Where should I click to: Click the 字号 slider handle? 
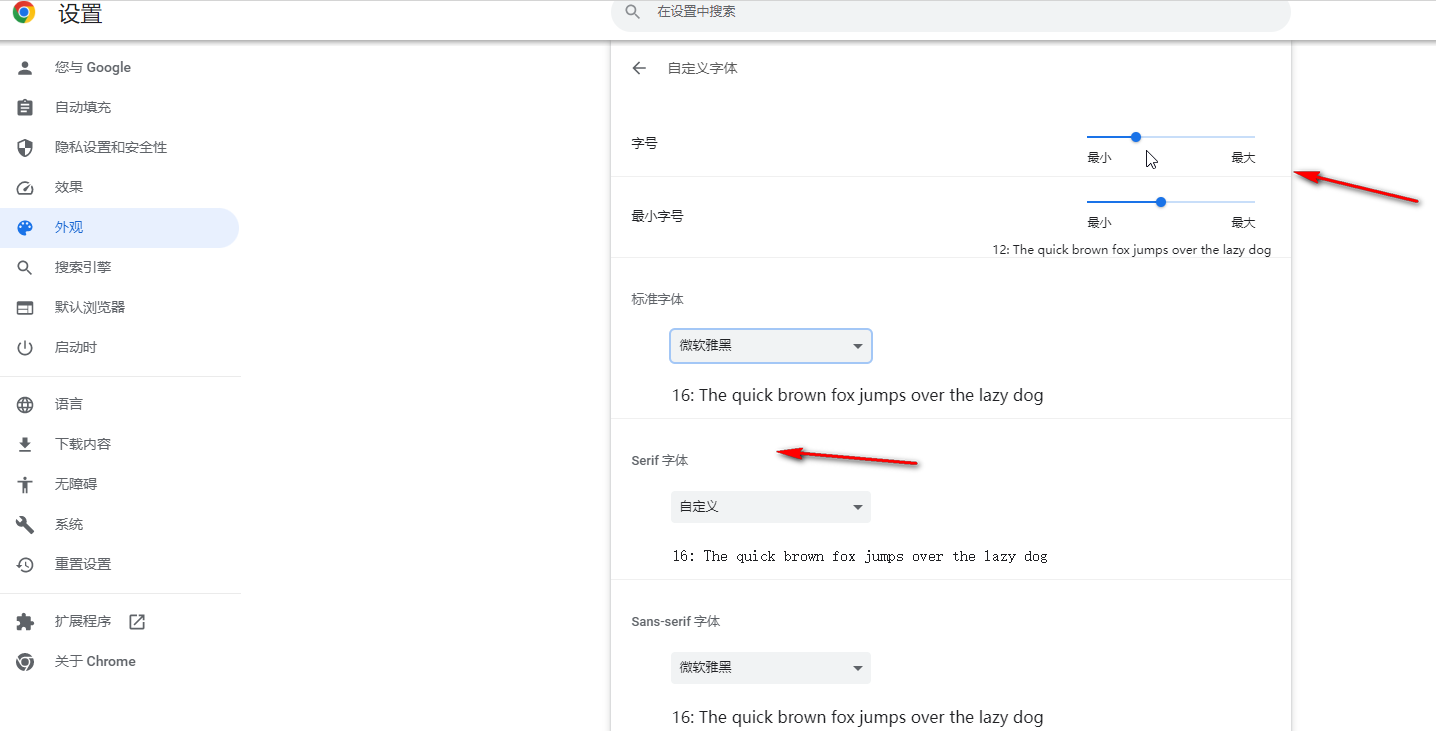(1136, 137)
